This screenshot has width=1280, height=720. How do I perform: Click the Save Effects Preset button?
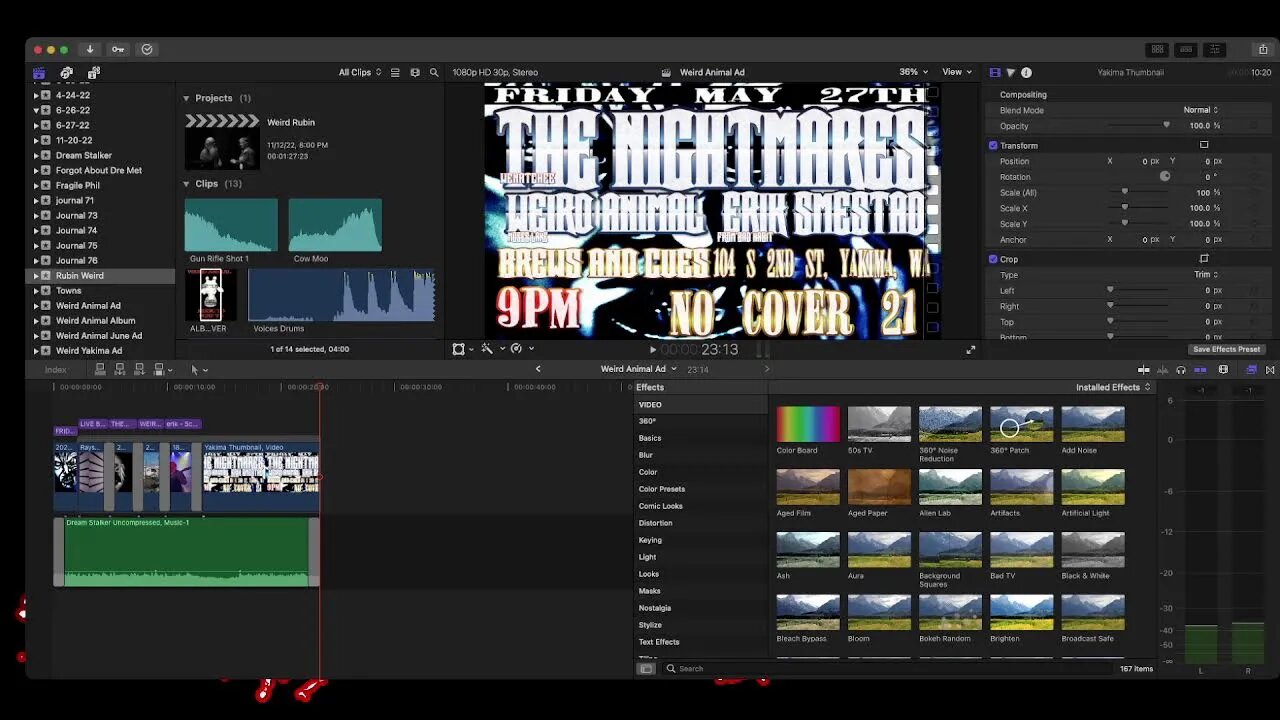(1226, 349)
